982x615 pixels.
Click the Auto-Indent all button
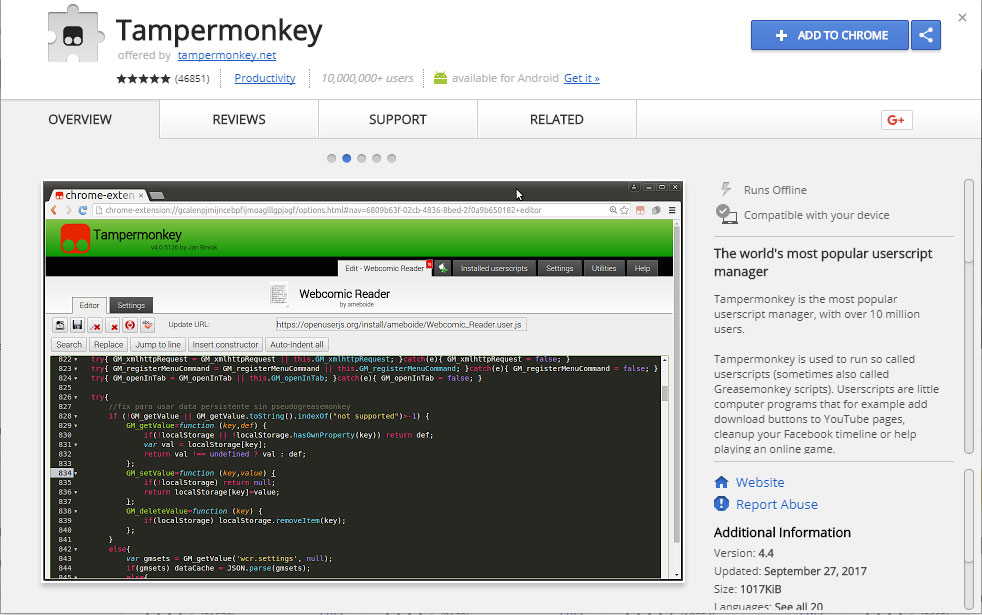tap(297, 344)
